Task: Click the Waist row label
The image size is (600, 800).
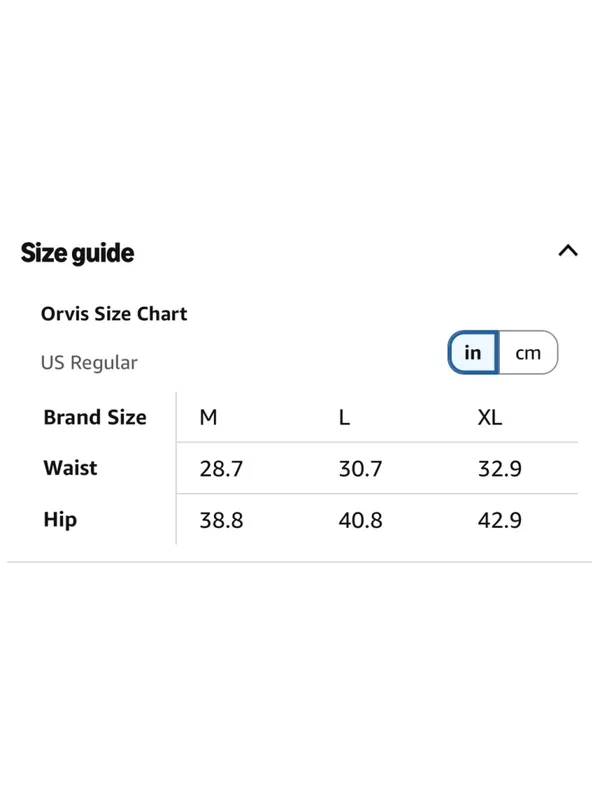Action: coord(70,468)
